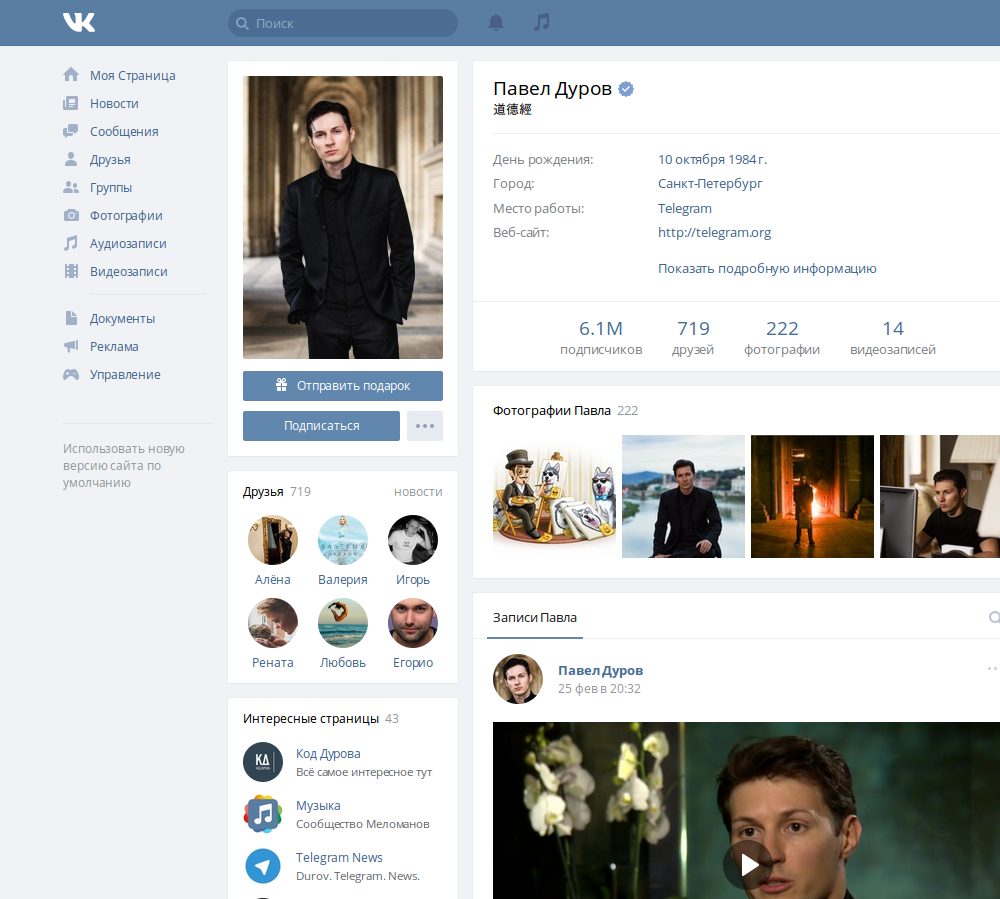Viewport: 1000px width, 899px height.
Task: Open the Telegram News paper-plane avatar
Action: (263, 866)
